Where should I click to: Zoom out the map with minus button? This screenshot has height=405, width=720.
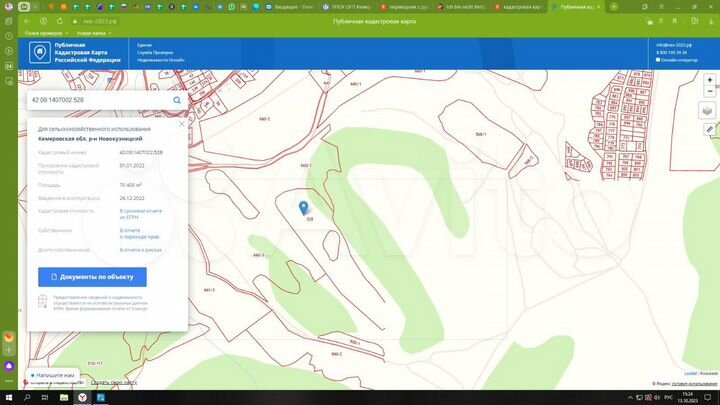coord(709,91)
